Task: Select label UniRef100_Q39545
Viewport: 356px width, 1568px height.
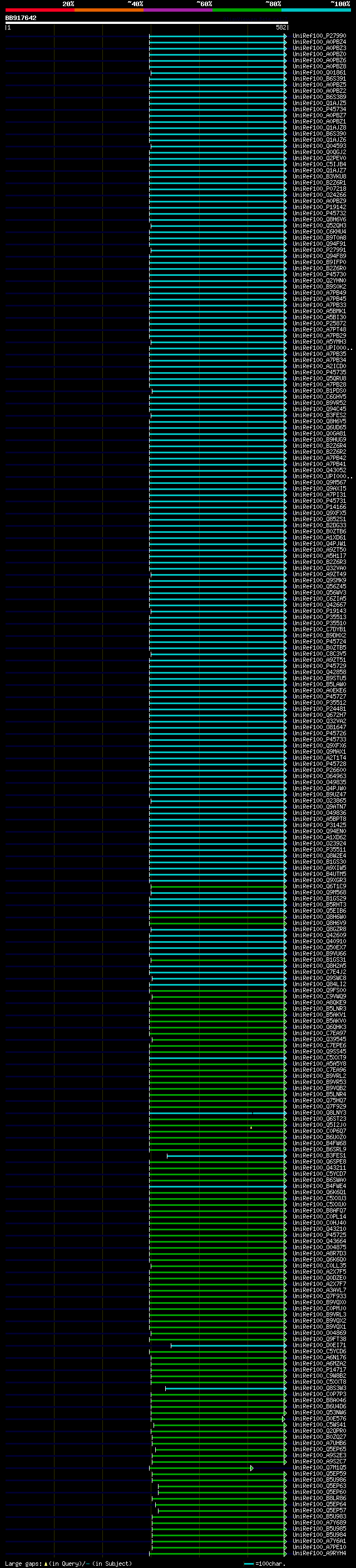Action: click(319, 1039)
